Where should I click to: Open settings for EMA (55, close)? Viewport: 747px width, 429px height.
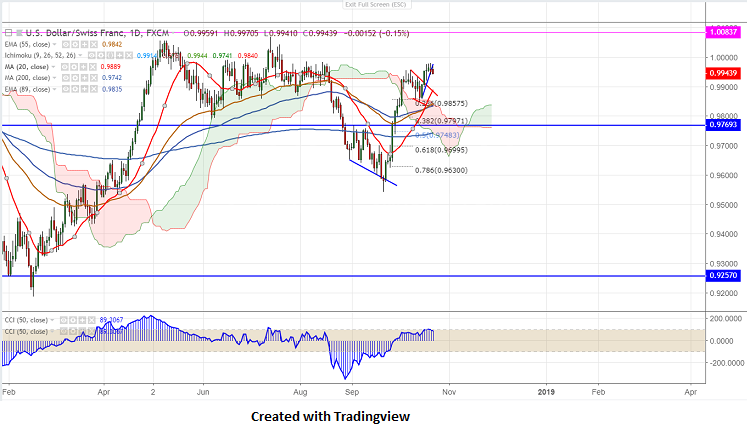coord(75,44)
